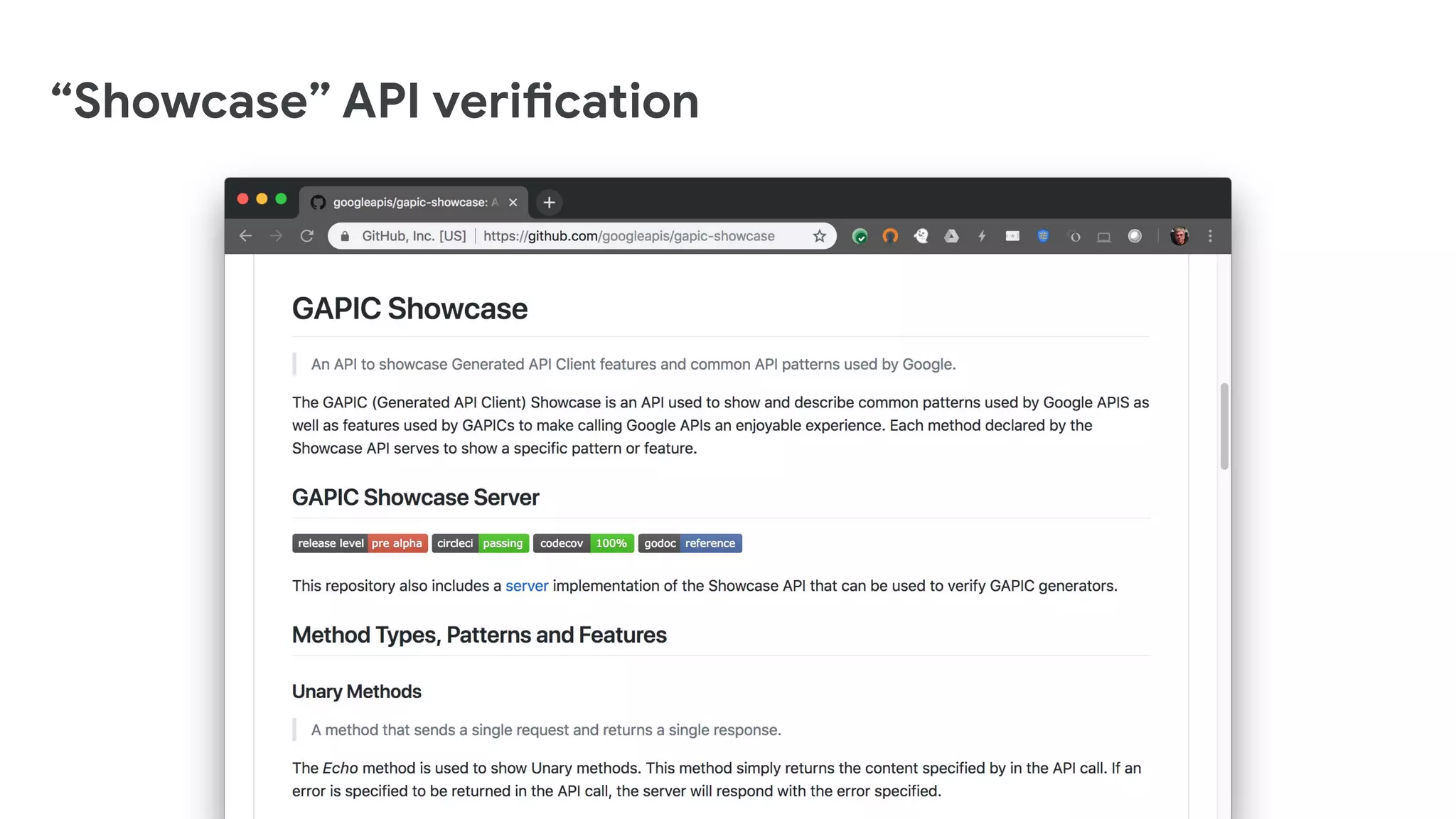The width and height of the screenshot is (1456, 819).
Task: Click the green checkmark extension icon
Action: click(860, 236)
